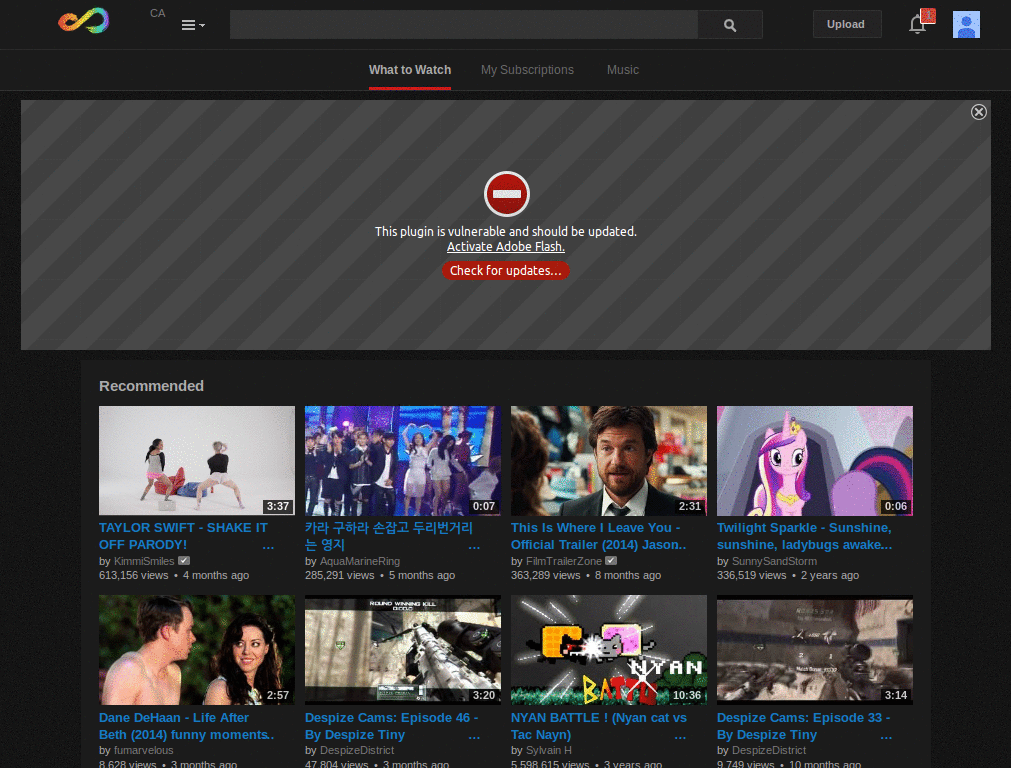Open options dots for Despize Cams Episode 33
The image size is (1024, 768).
pyautogui.click(x=886, y=736)
